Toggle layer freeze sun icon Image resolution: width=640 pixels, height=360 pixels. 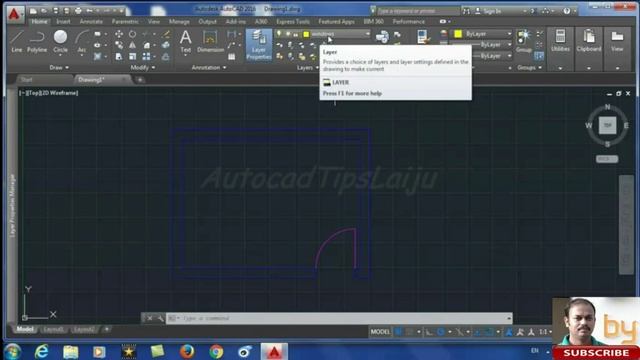pyautogui.click(x=288, y=34)
